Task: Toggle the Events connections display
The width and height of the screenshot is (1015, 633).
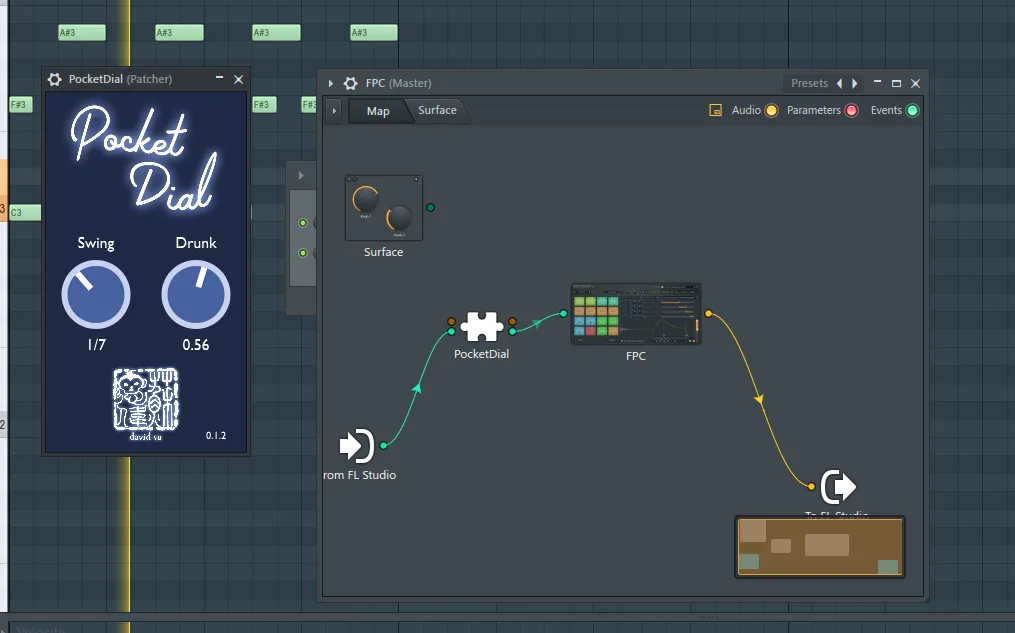Action: 912,111
